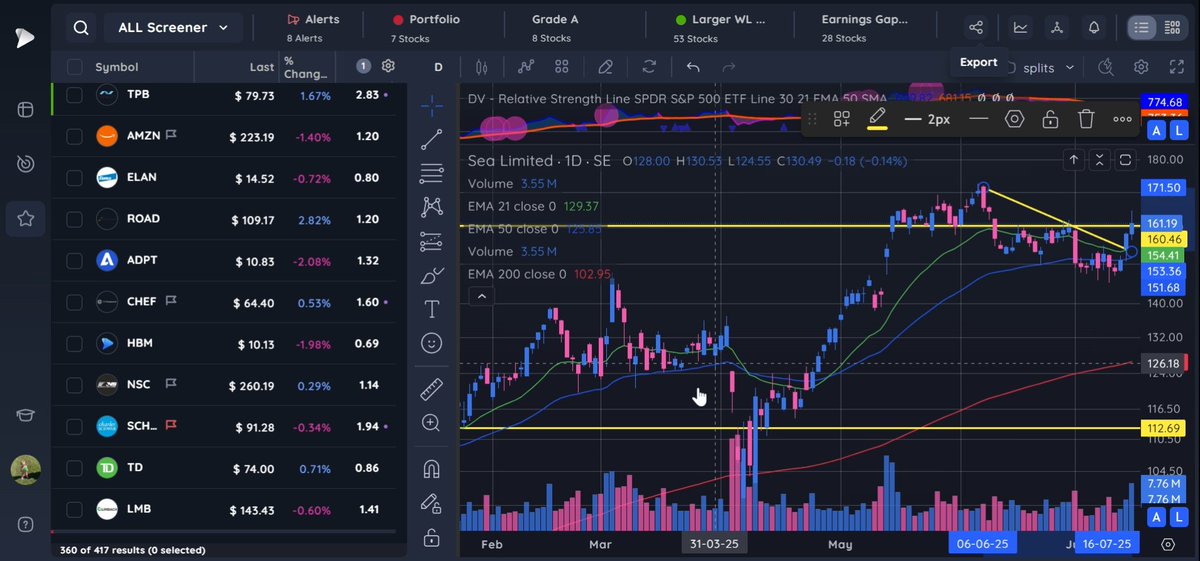
Task: Select the trend line drawing tool
Action: click(432, 139)
